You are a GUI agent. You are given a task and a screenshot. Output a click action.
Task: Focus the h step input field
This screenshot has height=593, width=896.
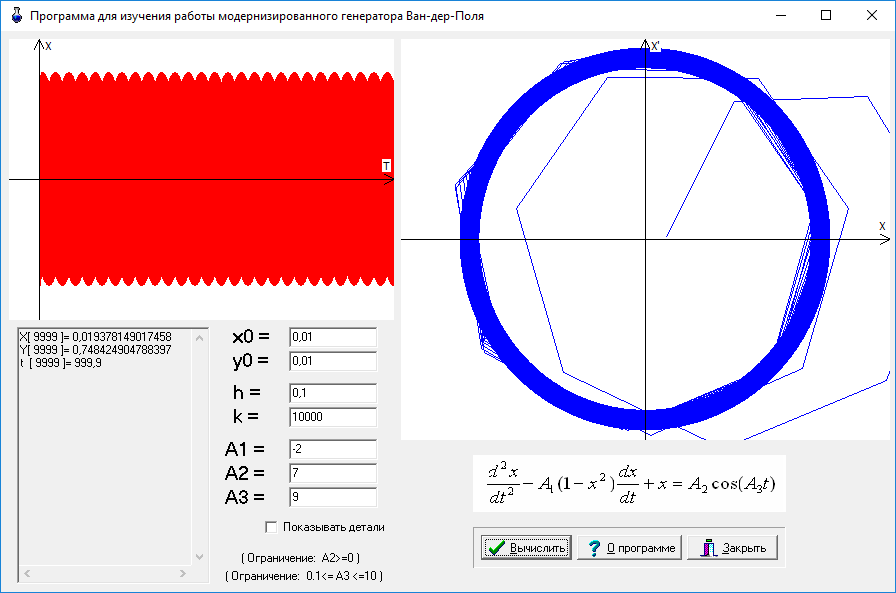pos(333,393)
